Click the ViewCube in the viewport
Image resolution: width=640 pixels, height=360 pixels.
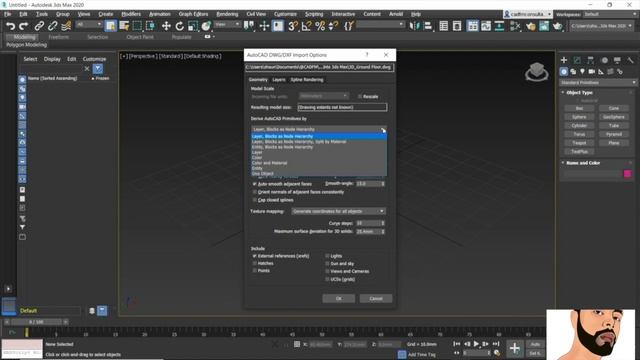tap(536, 72)
